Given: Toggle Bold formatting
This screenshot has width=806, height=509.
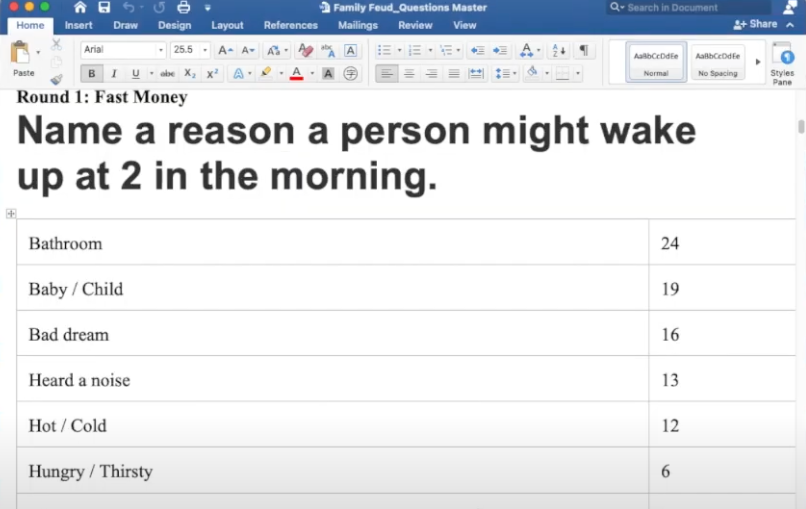Looking at the screenshot, I should 91,74.
